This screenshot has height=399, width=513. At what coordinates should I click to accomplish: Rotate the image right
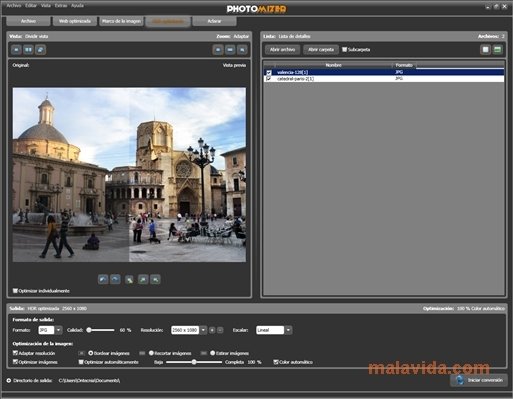115,279
